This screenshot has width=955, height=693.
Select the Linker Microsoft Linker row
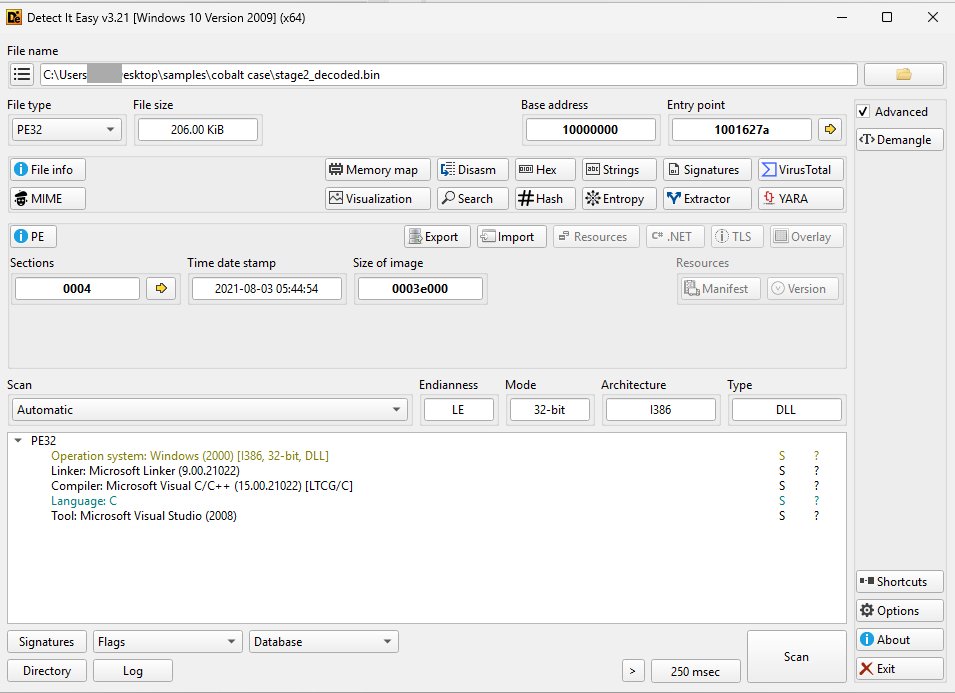click(x=426, y=471)
